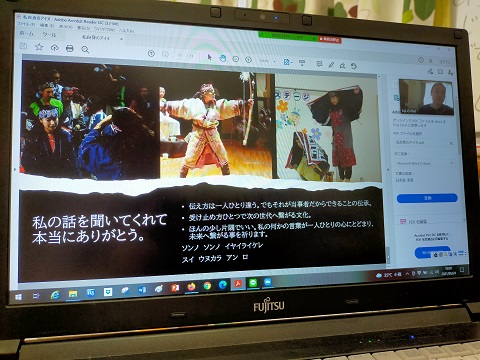Collapse the right tools pane arrow
The height and width of the screenshot is (360, 480).
click(387, 170)
